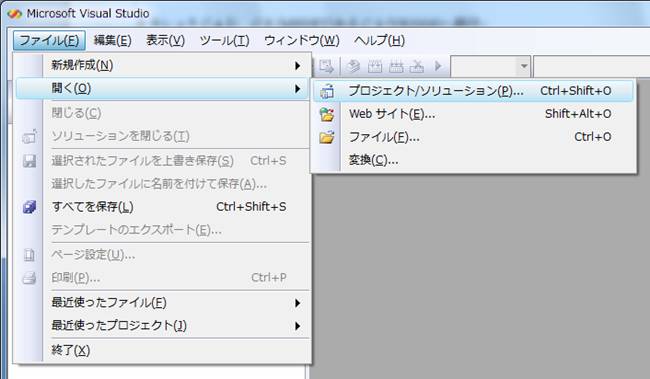650x379 pixels.
Task: Click the wide empty toolbar input field
Action: [592, 66]
